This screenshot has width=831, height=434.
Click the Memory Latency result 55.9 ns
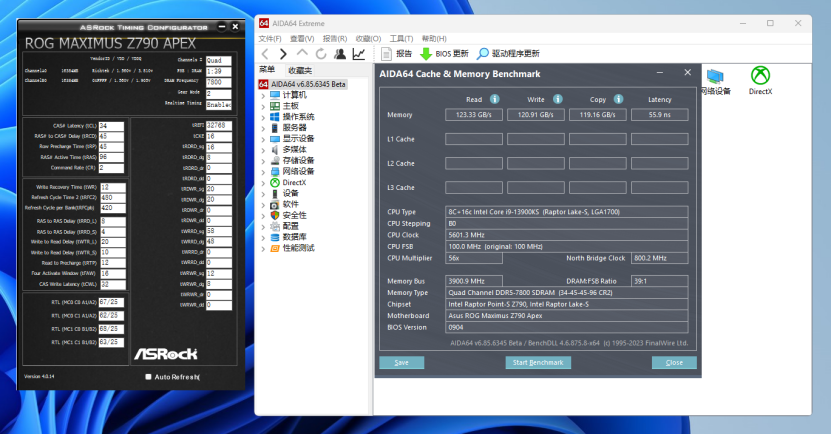660,114
